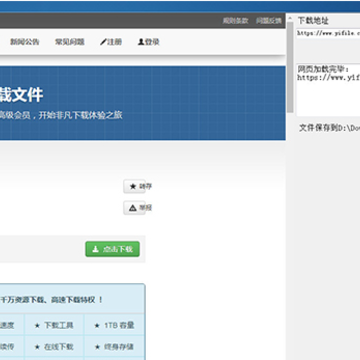Click the green 点击下载 download button
Image resolution: width=360 pixels, height=360 pixels.
112,249
